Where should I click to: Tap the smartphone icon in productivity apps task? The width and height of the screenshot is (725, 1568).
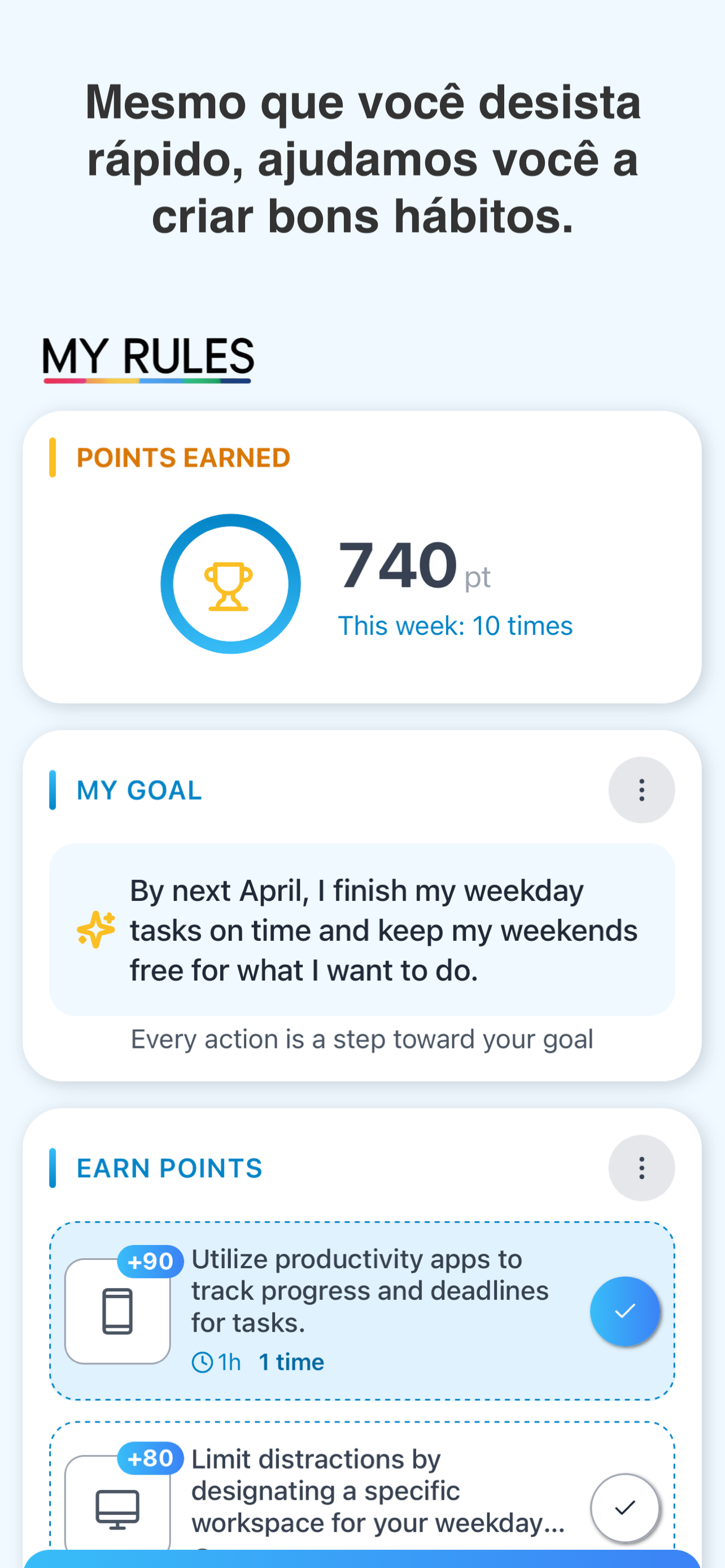117,1311
